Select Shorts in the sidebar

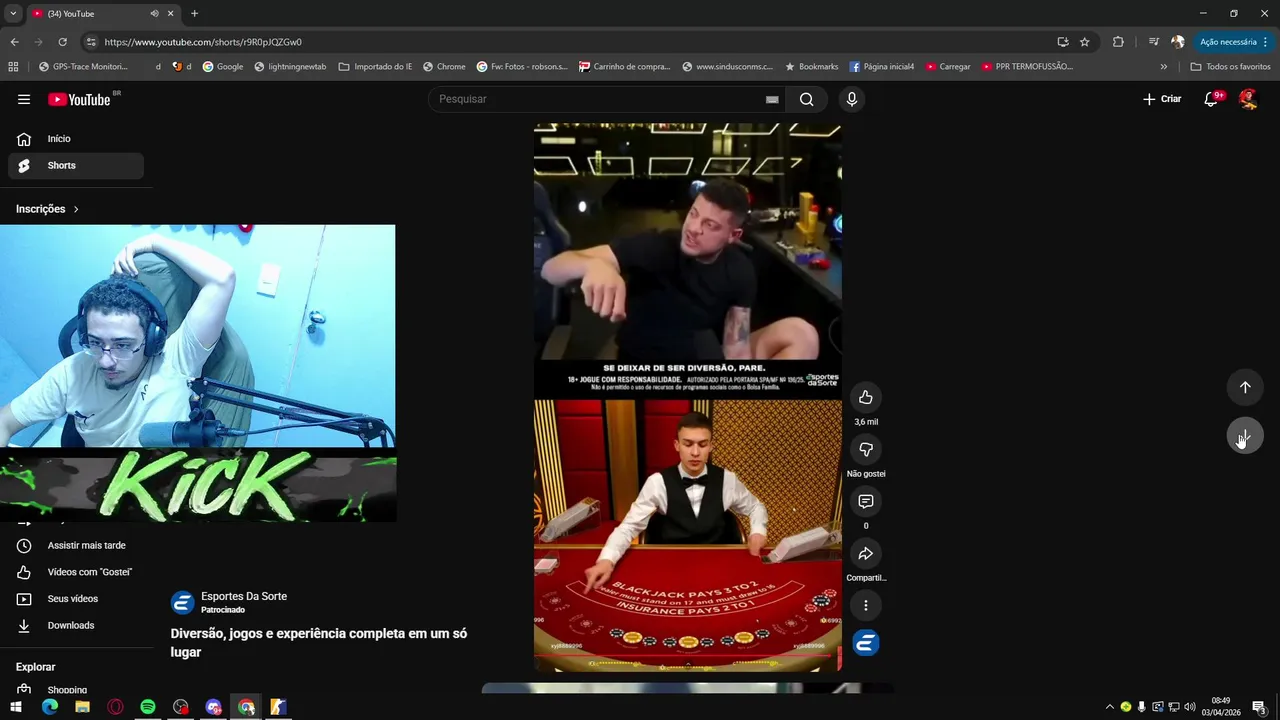click(x=76, y=166)
